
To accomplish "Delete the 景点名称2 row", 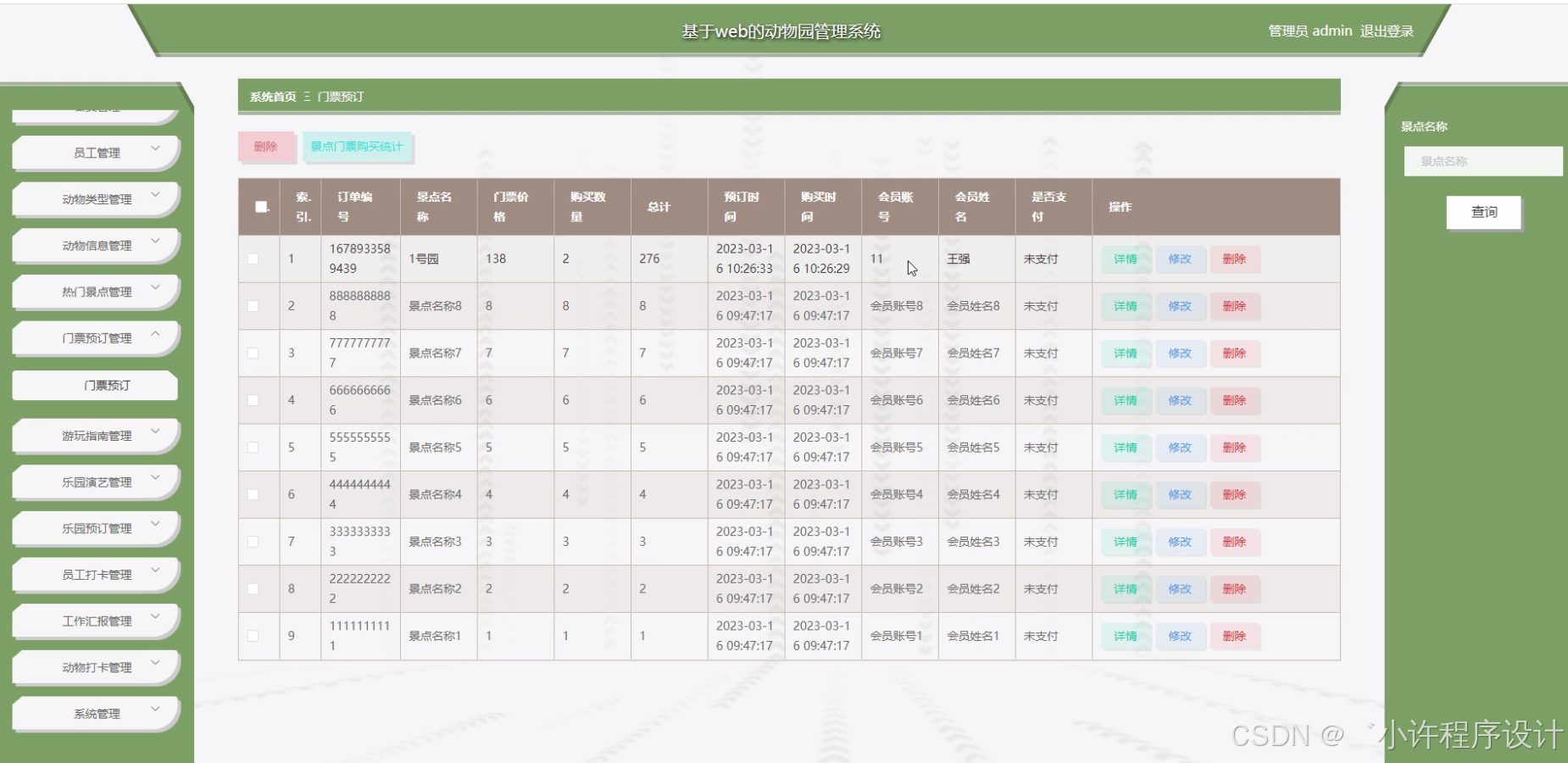I will (x=1234, y=588).
